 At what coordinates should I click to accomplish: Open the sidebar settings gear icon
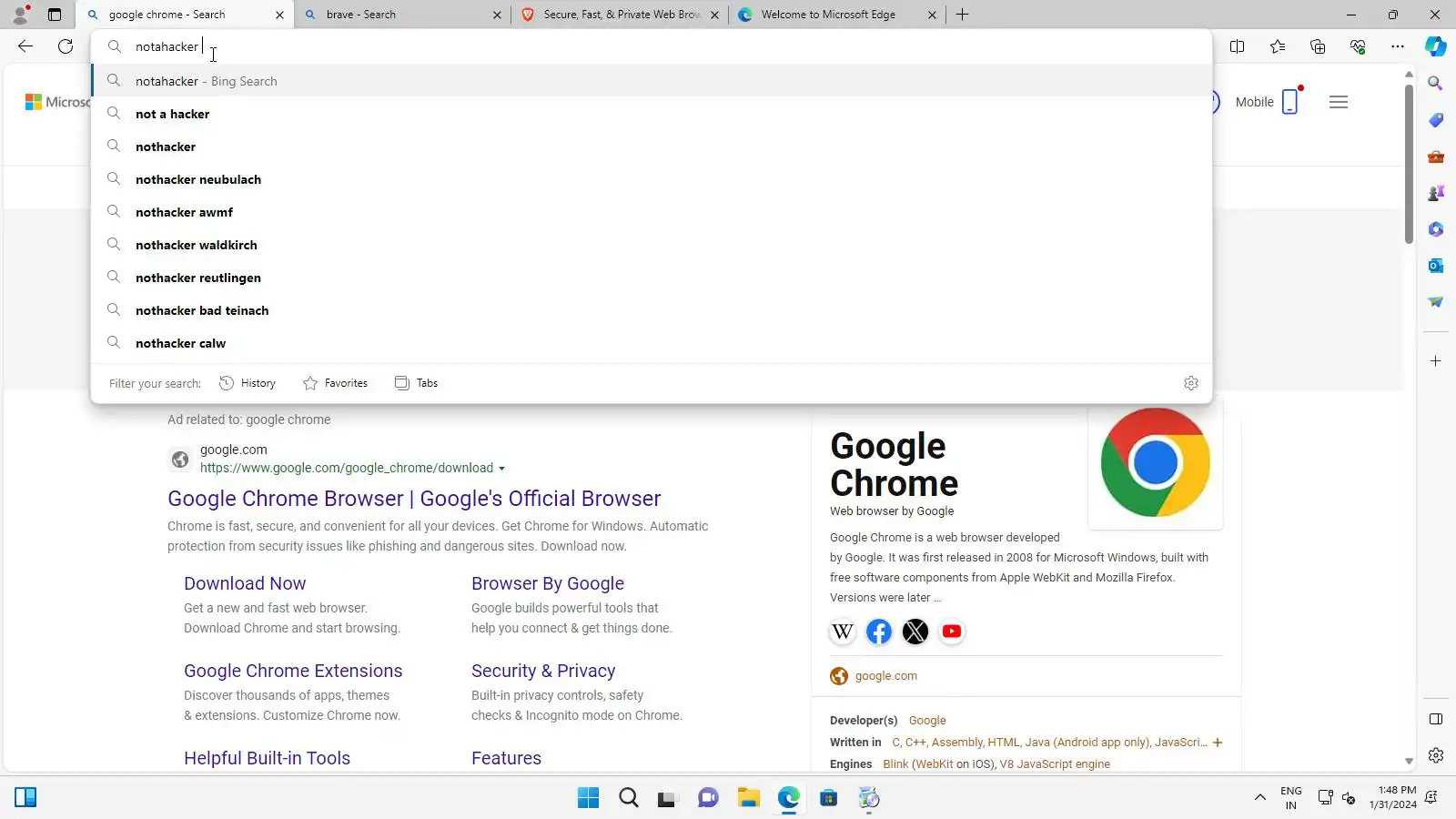pos(1436,755)
